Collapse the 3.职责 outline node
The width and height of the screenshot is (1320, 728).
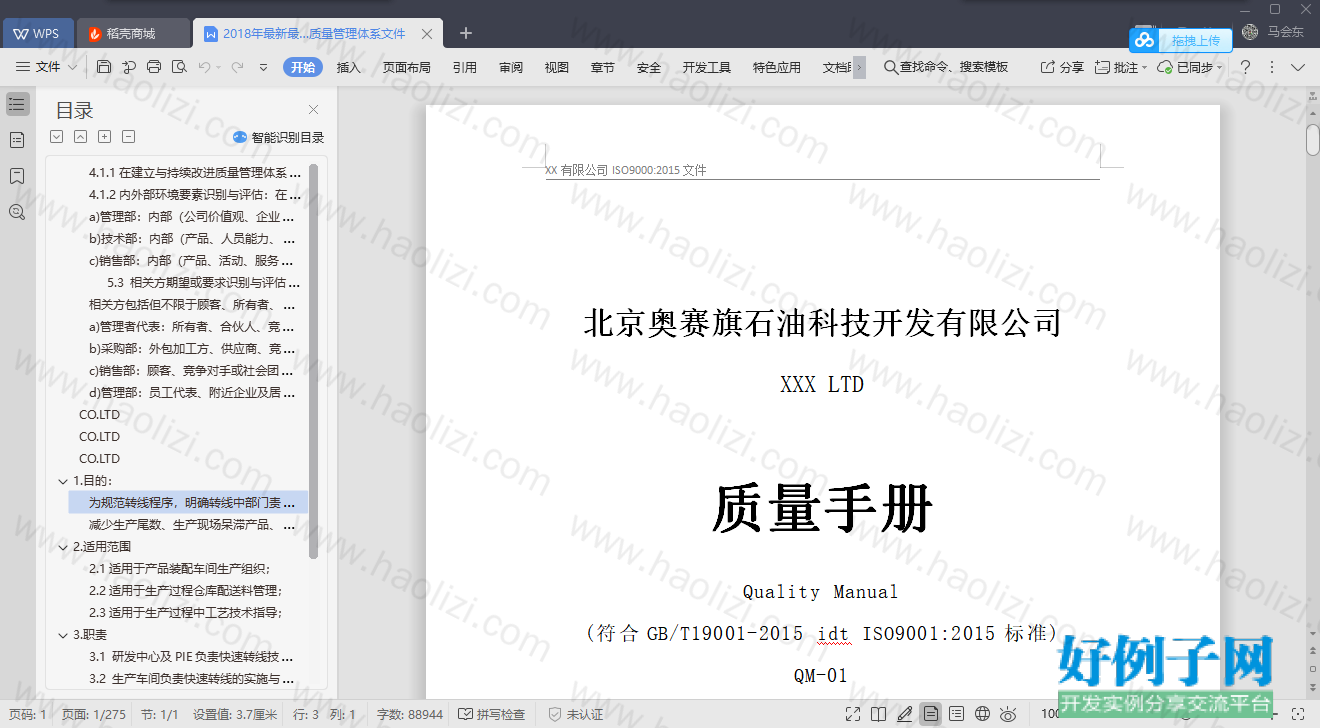pos(64,635)
